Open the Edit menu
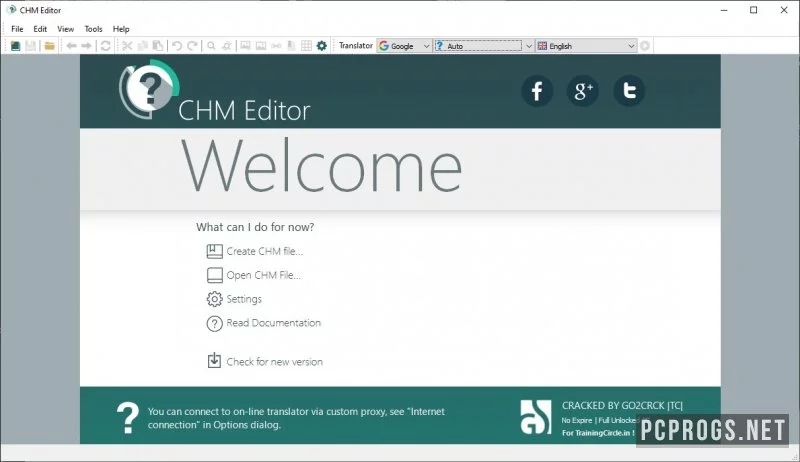 click(40, 29)
